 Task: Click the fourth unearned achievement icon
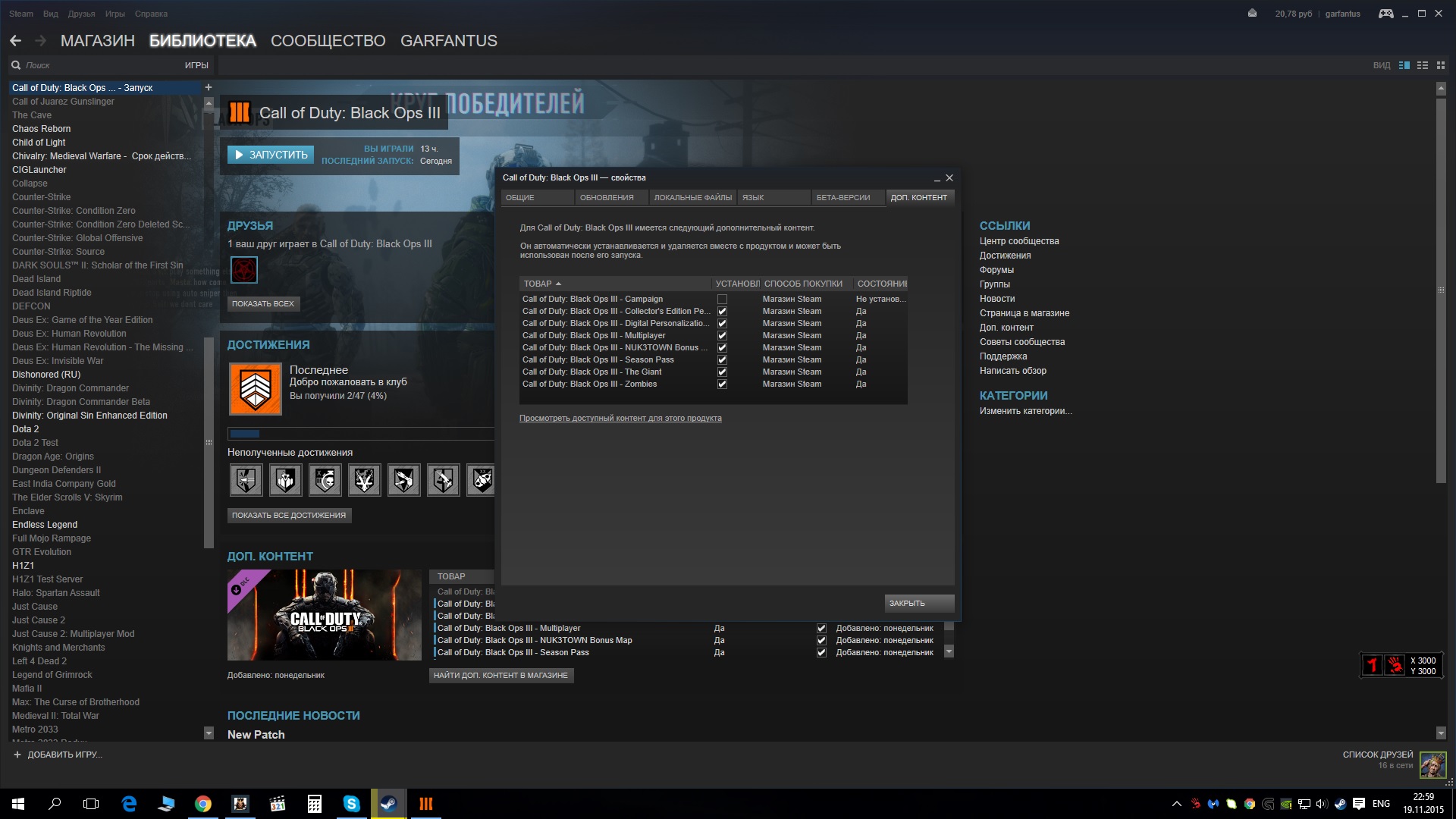point(364,480)
